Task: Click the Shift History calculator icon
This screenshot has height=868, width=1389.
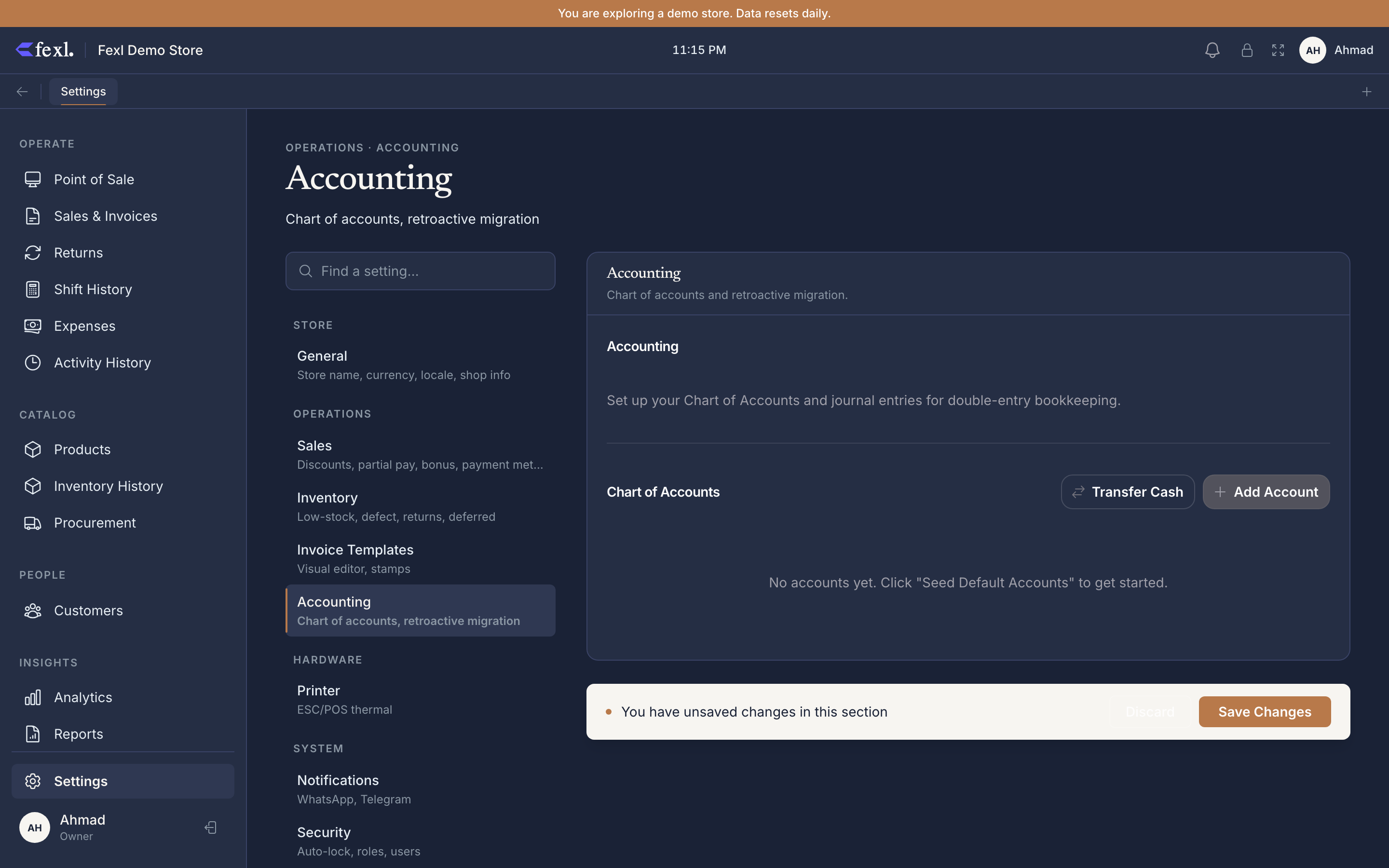Action: pyautogui.click(x=33, y=289)
